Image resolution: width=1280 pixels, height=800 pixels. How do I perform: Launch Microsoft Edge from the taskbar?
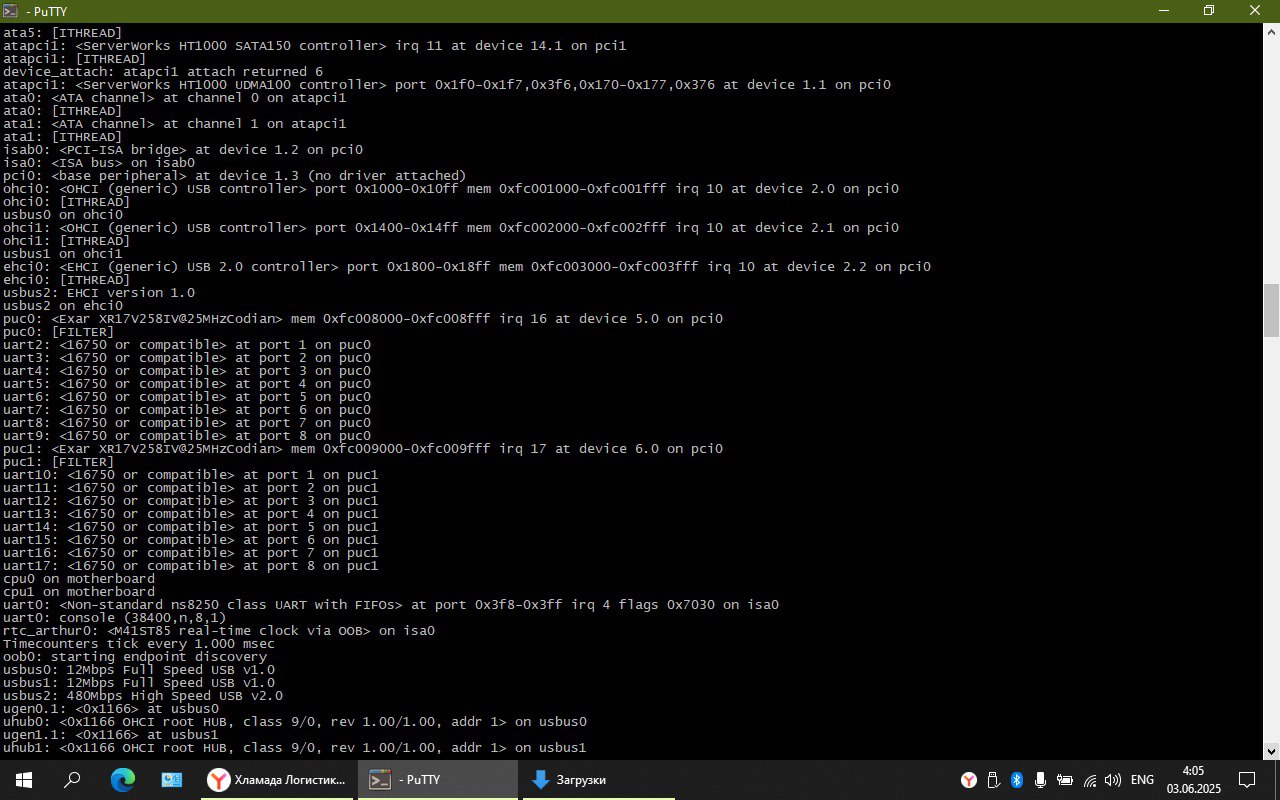(122, 780)
